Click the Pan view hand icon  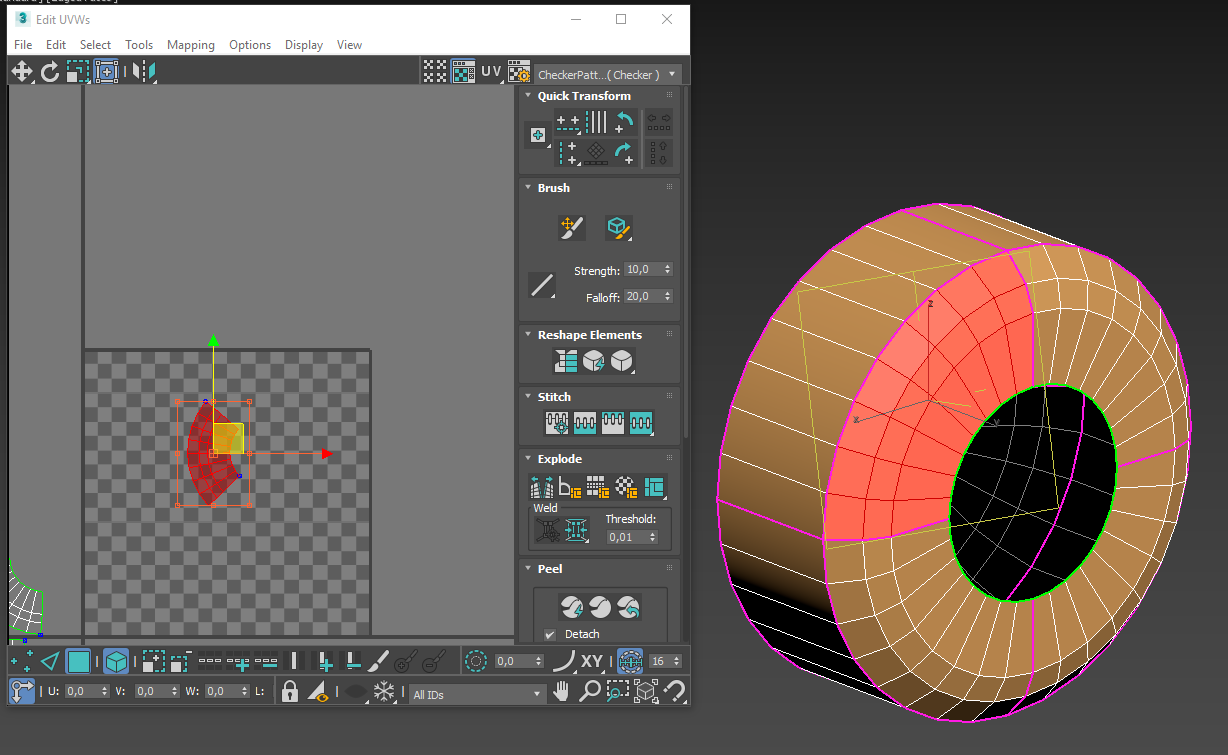pos(562,691)
